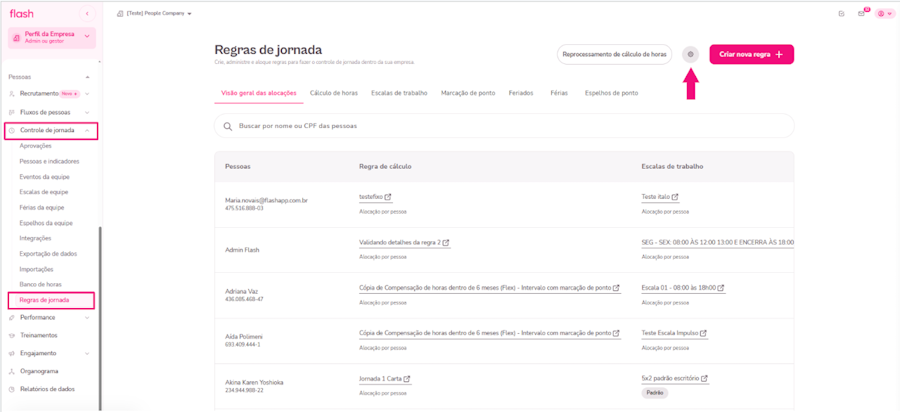
Task: Switch to the Feriados tab
Action: pos(521,93)
